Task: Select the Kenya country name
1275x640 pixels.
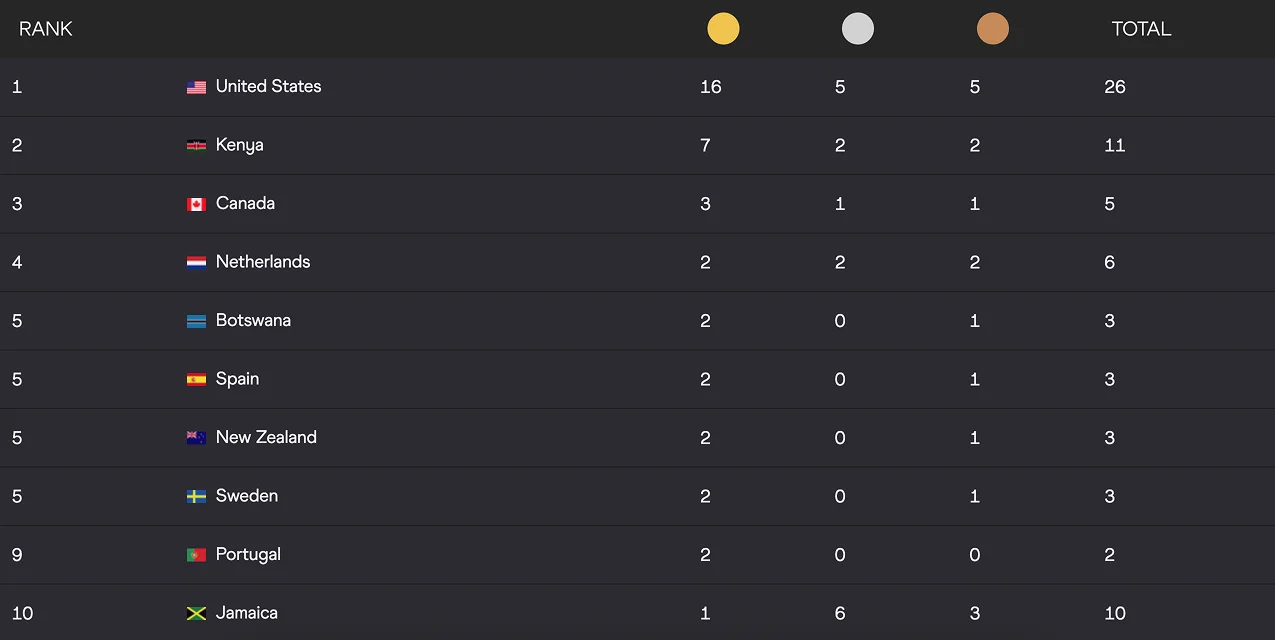Action: [239, 145]
